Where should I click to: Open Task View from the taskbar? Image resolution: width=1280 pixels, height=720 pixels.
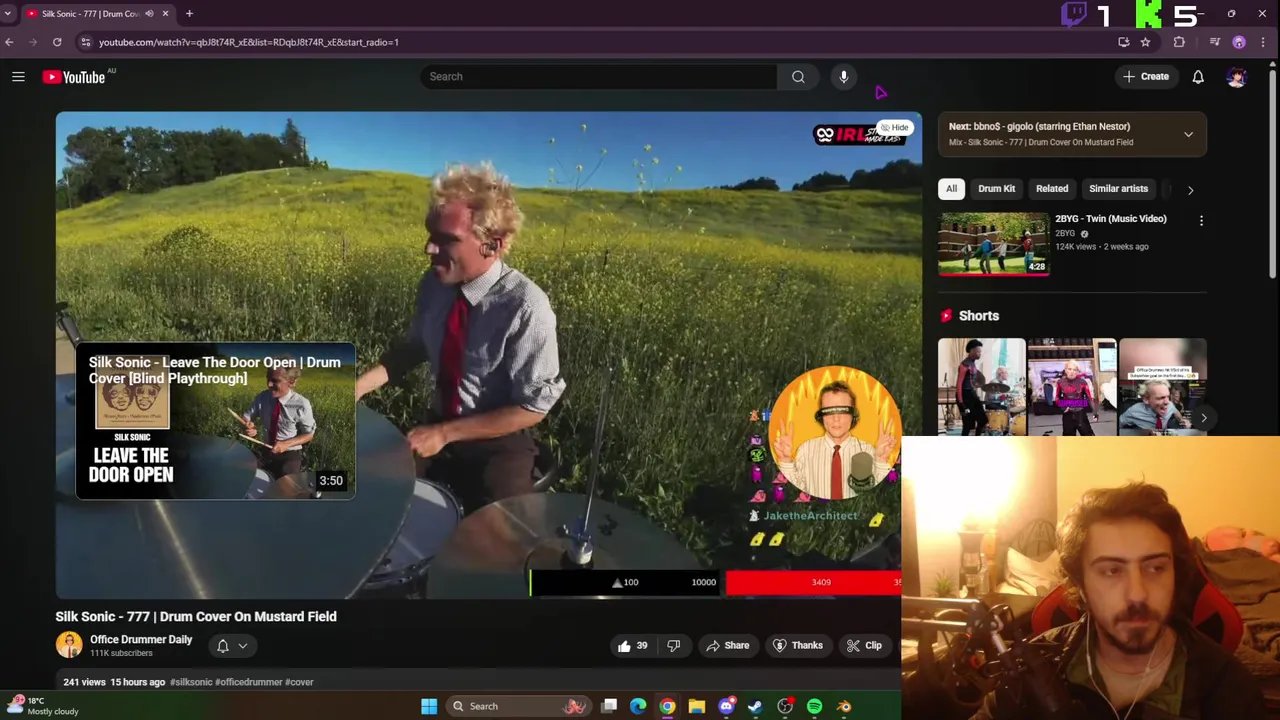[x=609, y=706]
